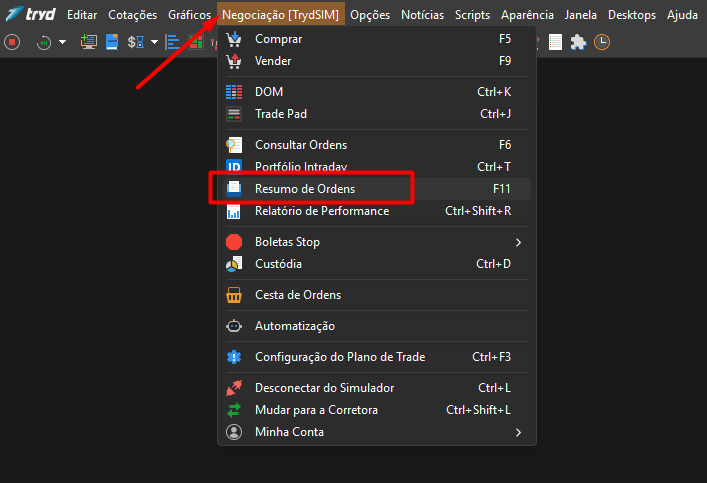Open the dropdown arrow beside the dollar hourglass icon

pyautogui.click(x=154, y=42)
